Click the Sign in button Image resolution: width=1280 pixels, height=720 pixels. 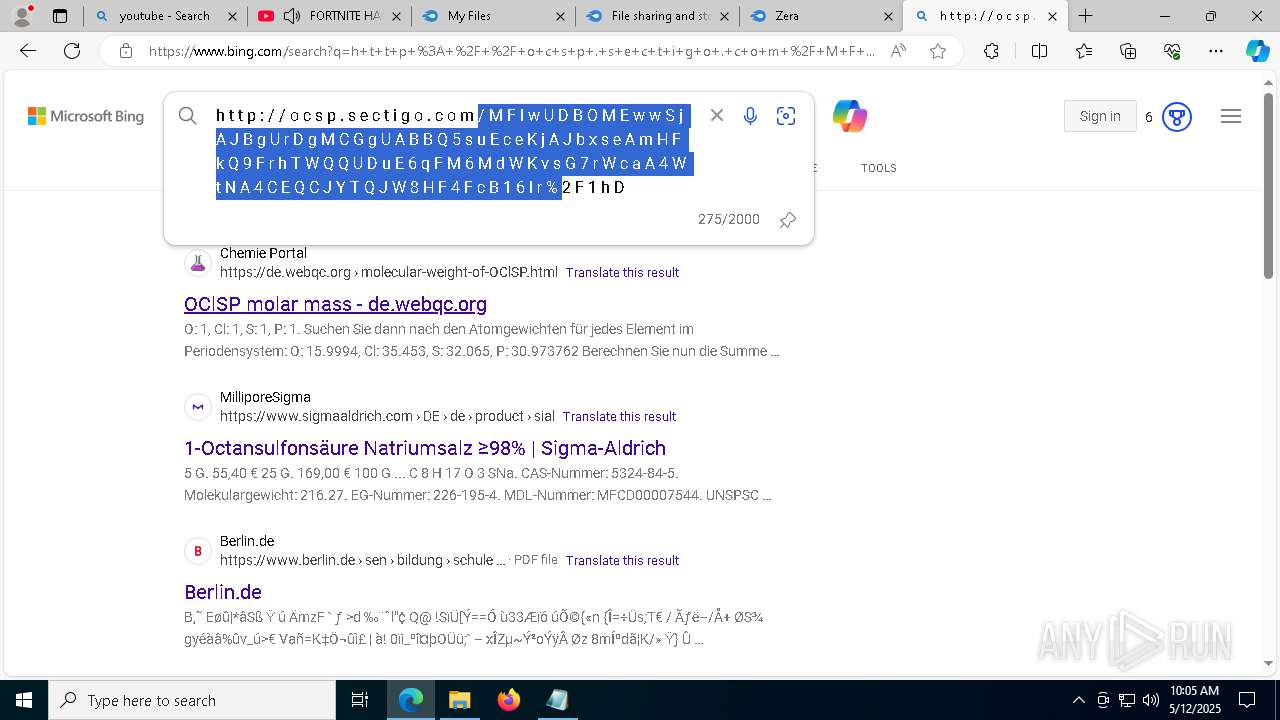[1100, 116]
